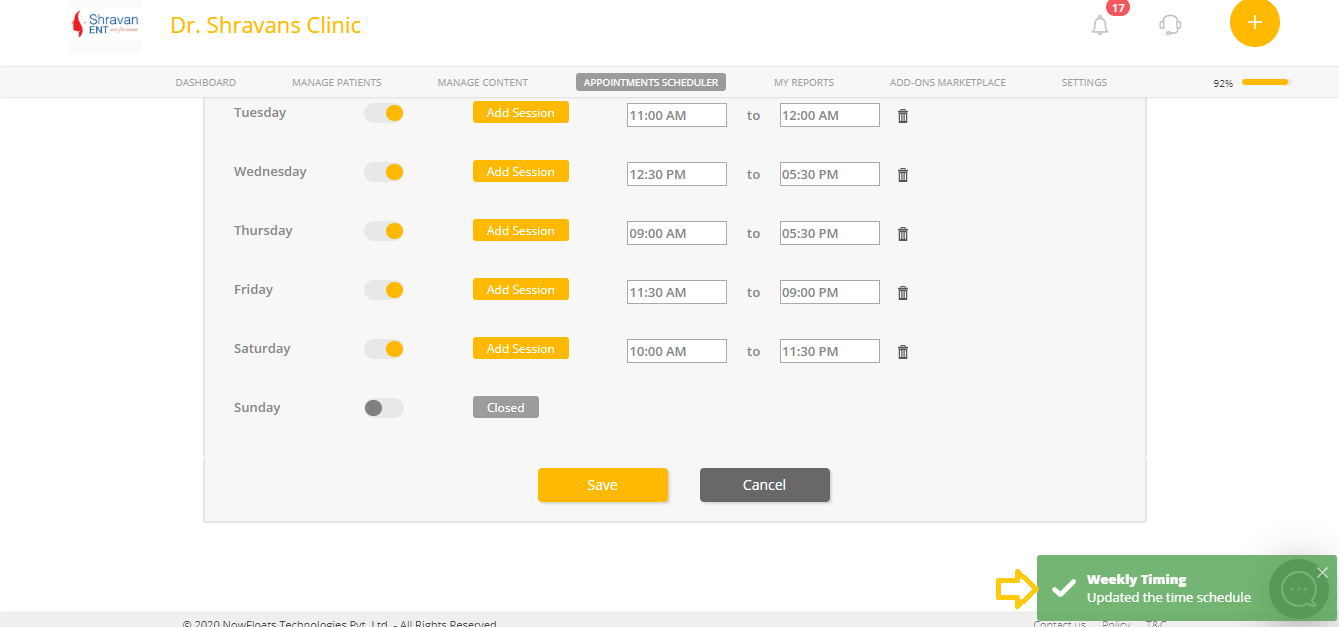
Task: Open Saturday start time 10:00 AM field
Action: pyautogui.click(x=677, y=351)
